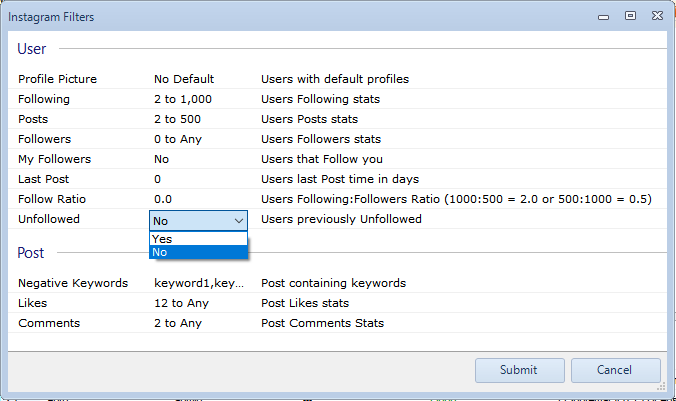
Task: Collapse the Unfollowed combo box arrow
Action: 238,221
